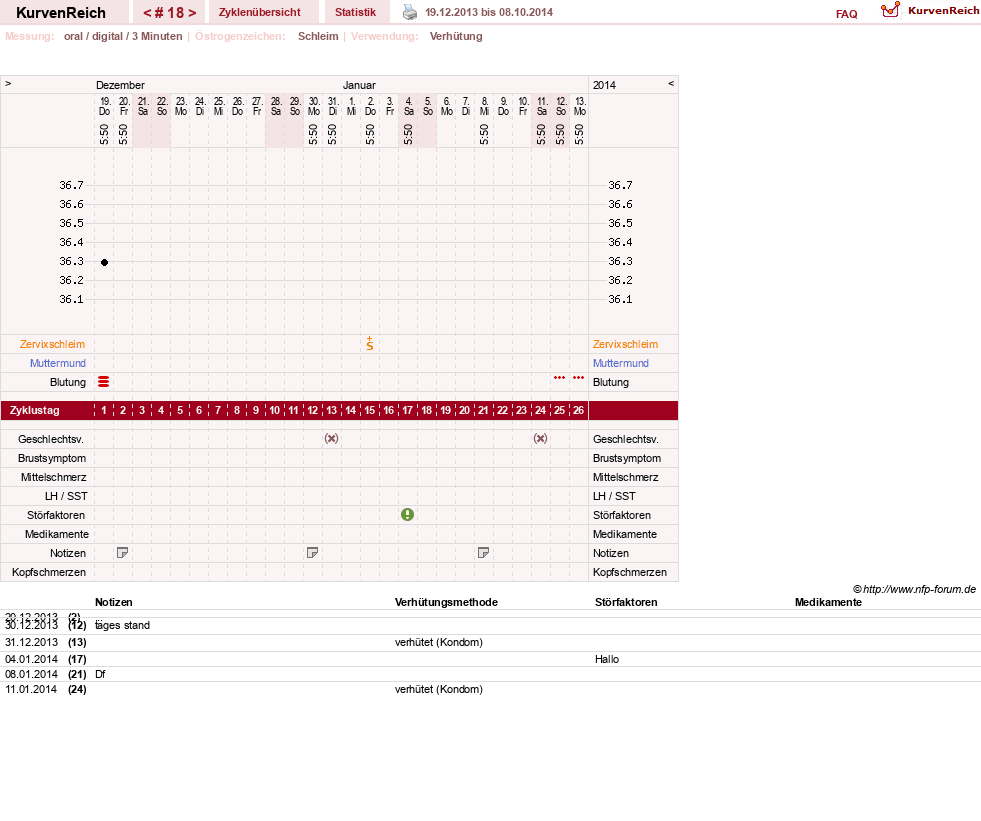Click the cycle number #18

click(x=170, y=13)
